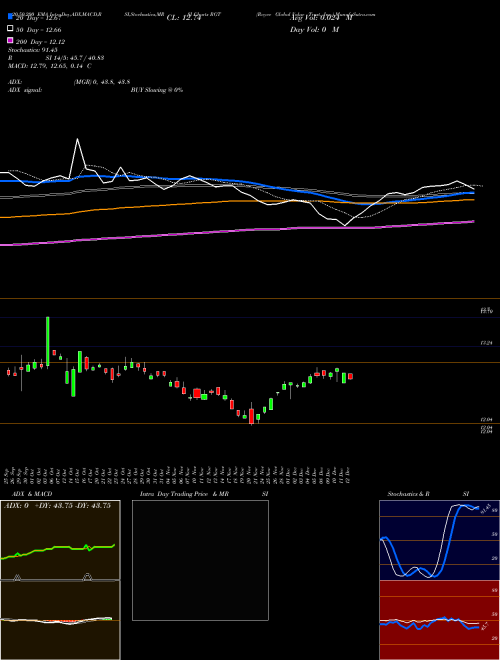Select the '200 Day = 12.12' legend text

(40, 42)
